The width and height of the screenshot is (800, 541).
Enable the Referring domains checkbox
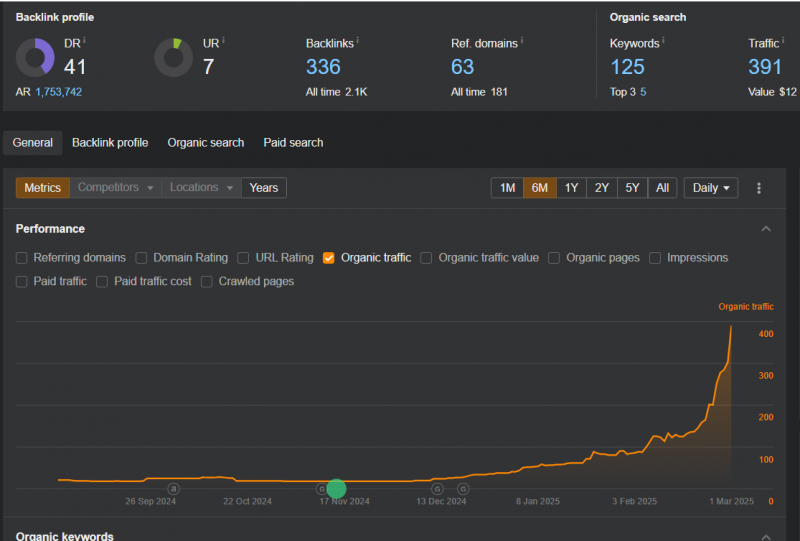point(22,258)
